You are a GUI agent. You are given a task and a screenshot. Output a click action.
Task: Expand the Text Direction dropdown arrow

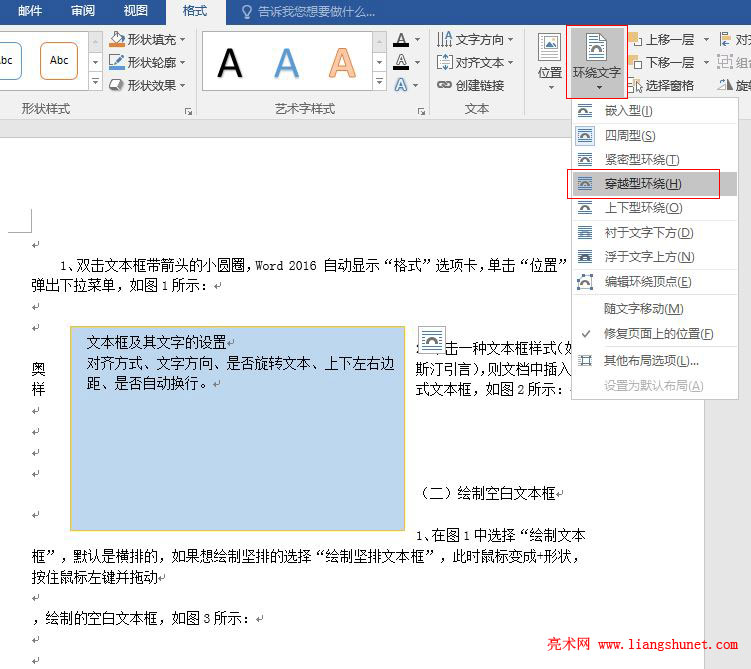click(511, 40)
